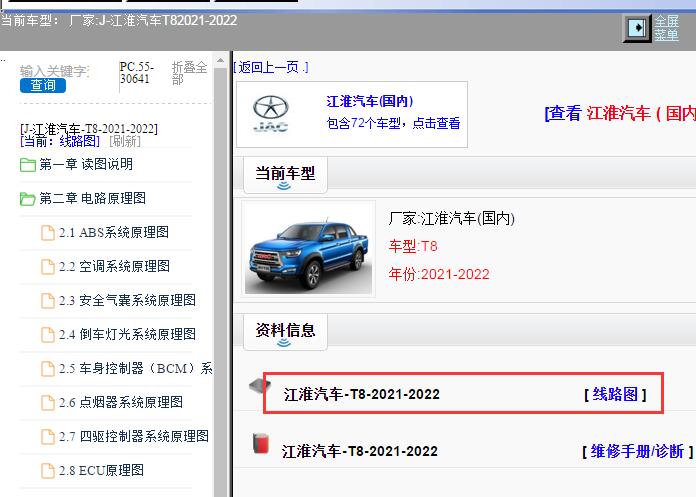Click the 输入关键字 search field

55,71
